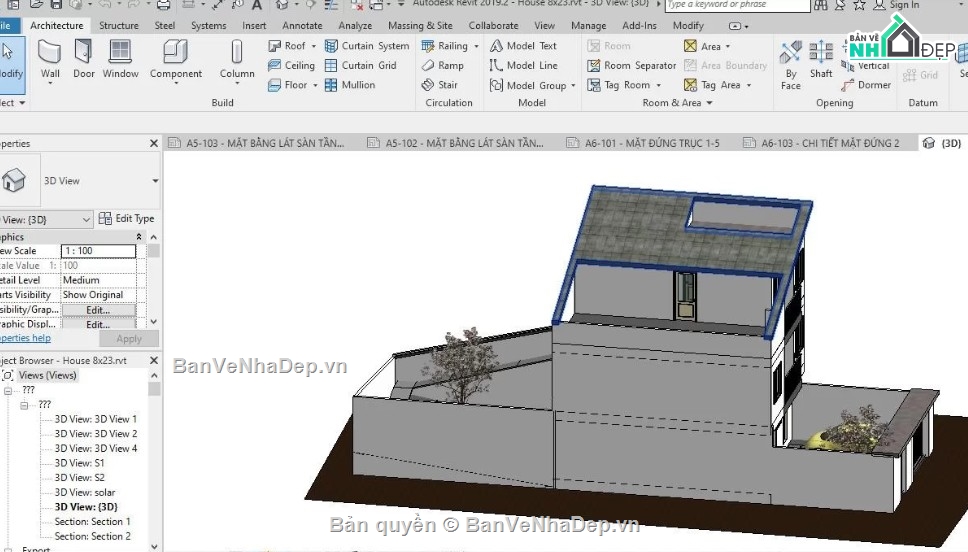The height and width of the screenshot is (552, 968).
Task: Pick the Ceiling tool
Action: 291,65
